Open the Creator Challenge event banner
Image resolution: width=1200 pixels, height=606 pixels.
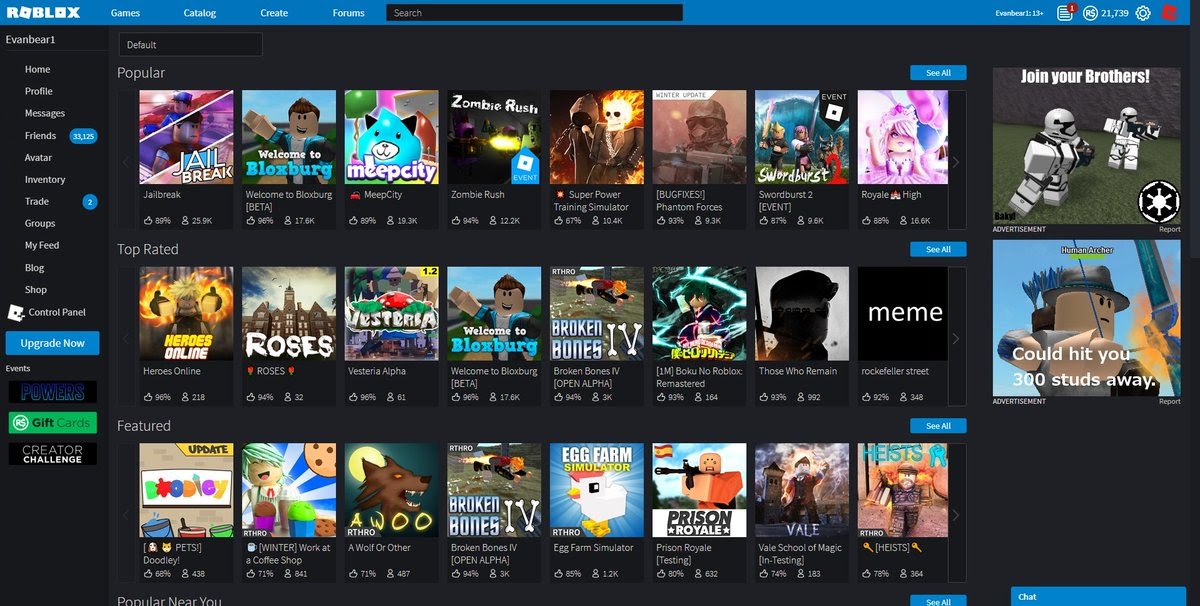tap(53, 454)
